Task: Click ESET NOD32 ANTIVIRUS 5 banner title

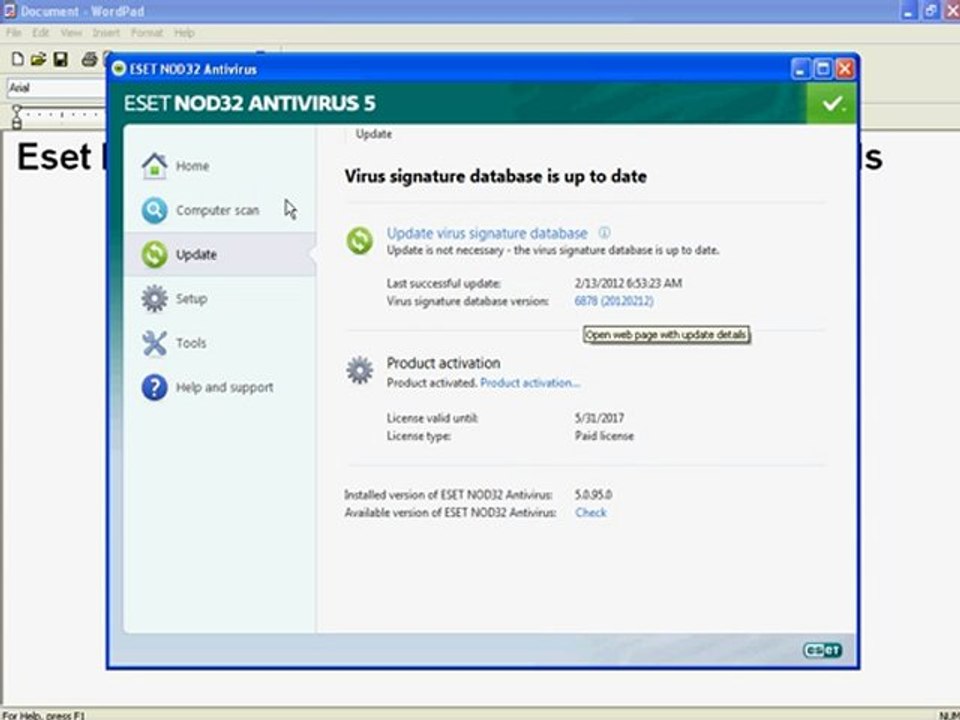Action: coord(250,103)
